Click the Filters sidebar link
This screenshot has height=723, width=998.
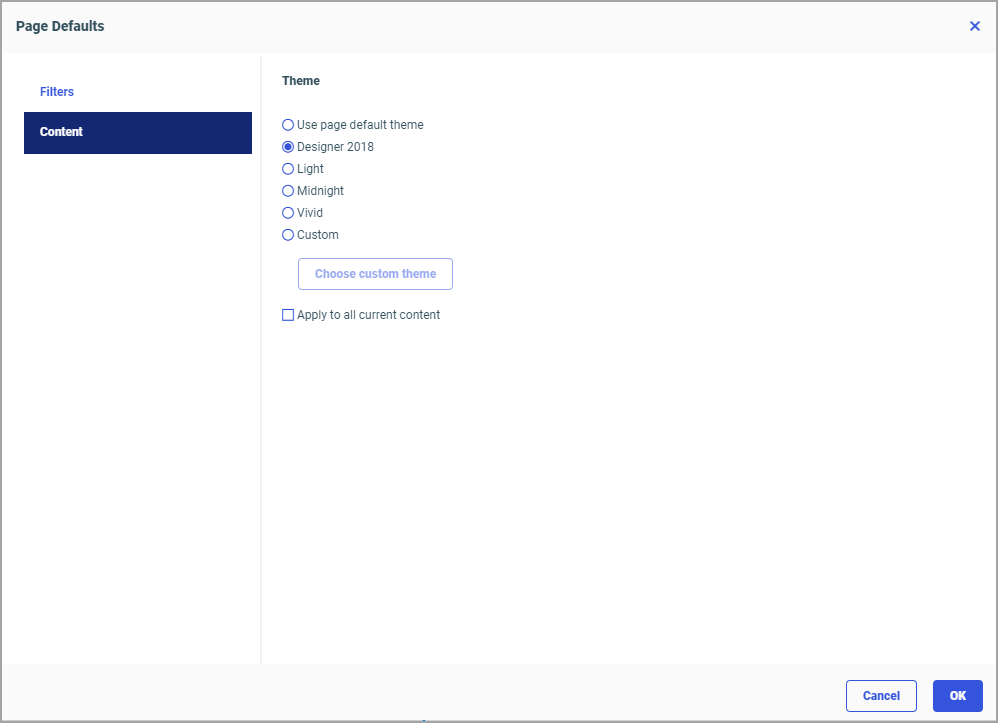pyautogui.click(x=57, y=91)
